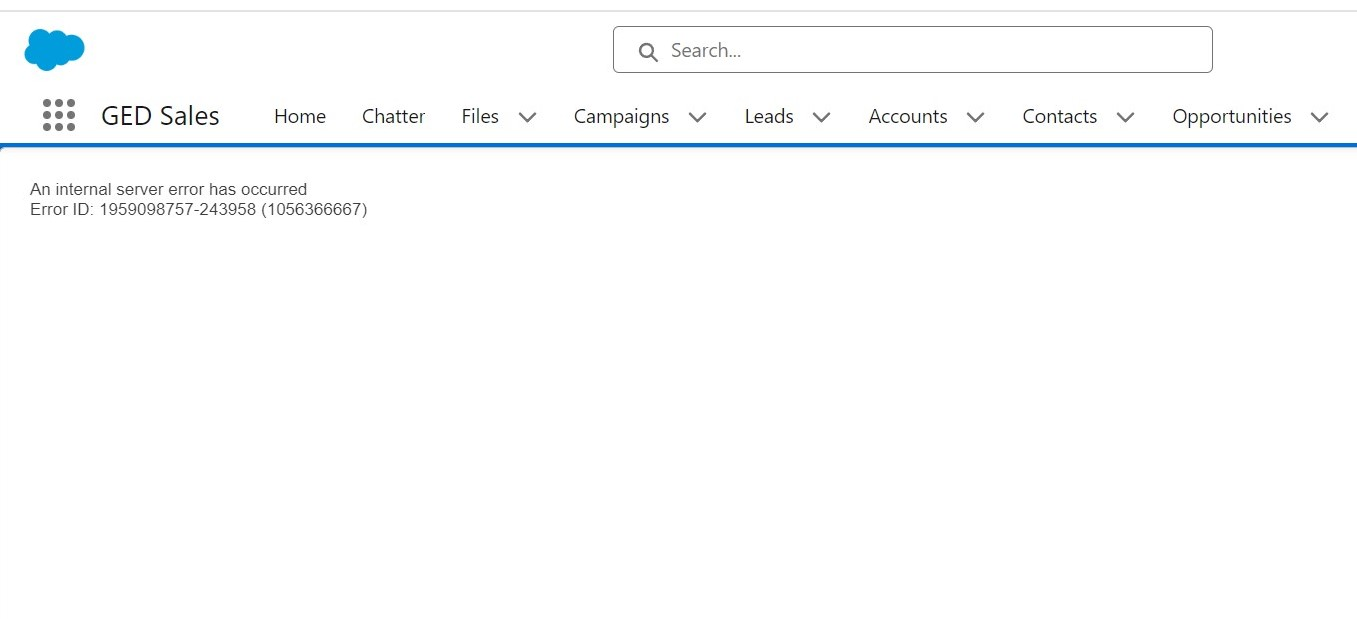
Task: Click the GED Sales app name
Action: (x=160, y=116)
